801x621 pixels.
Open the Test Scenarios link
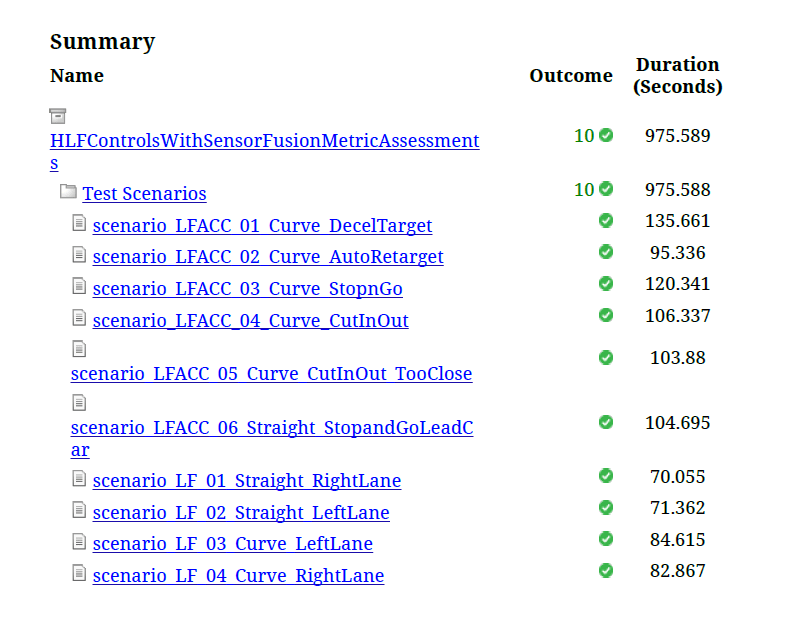click(145, 194)
